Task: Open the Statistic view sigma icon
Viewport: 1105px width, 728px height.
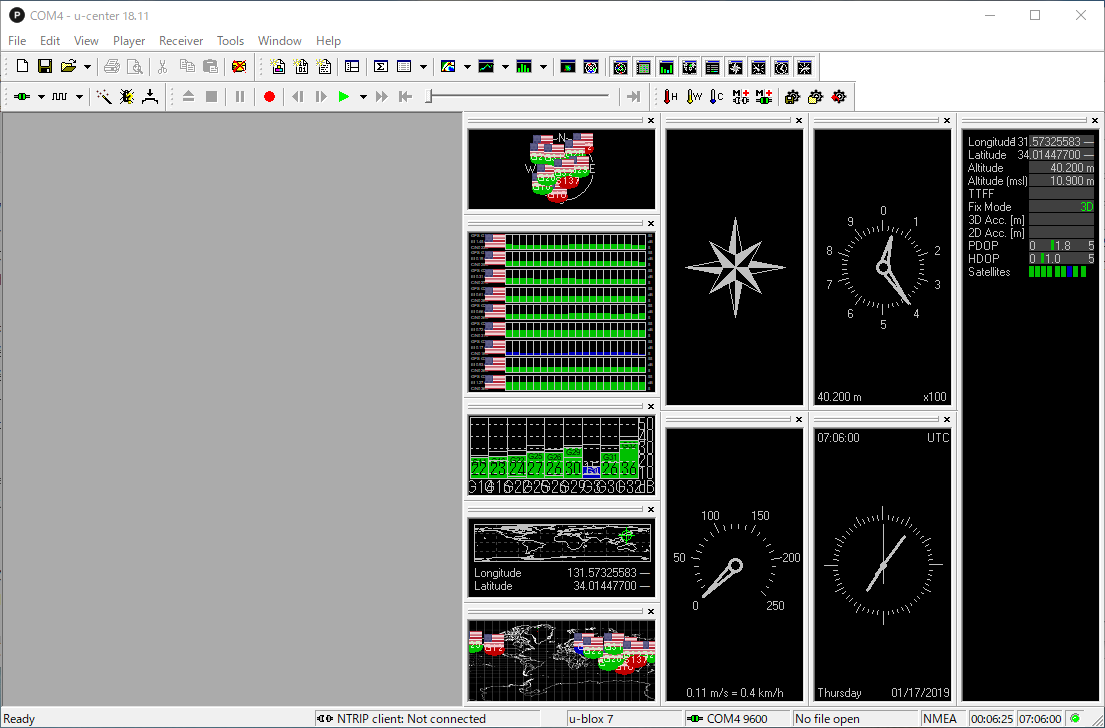Action: 381,67
